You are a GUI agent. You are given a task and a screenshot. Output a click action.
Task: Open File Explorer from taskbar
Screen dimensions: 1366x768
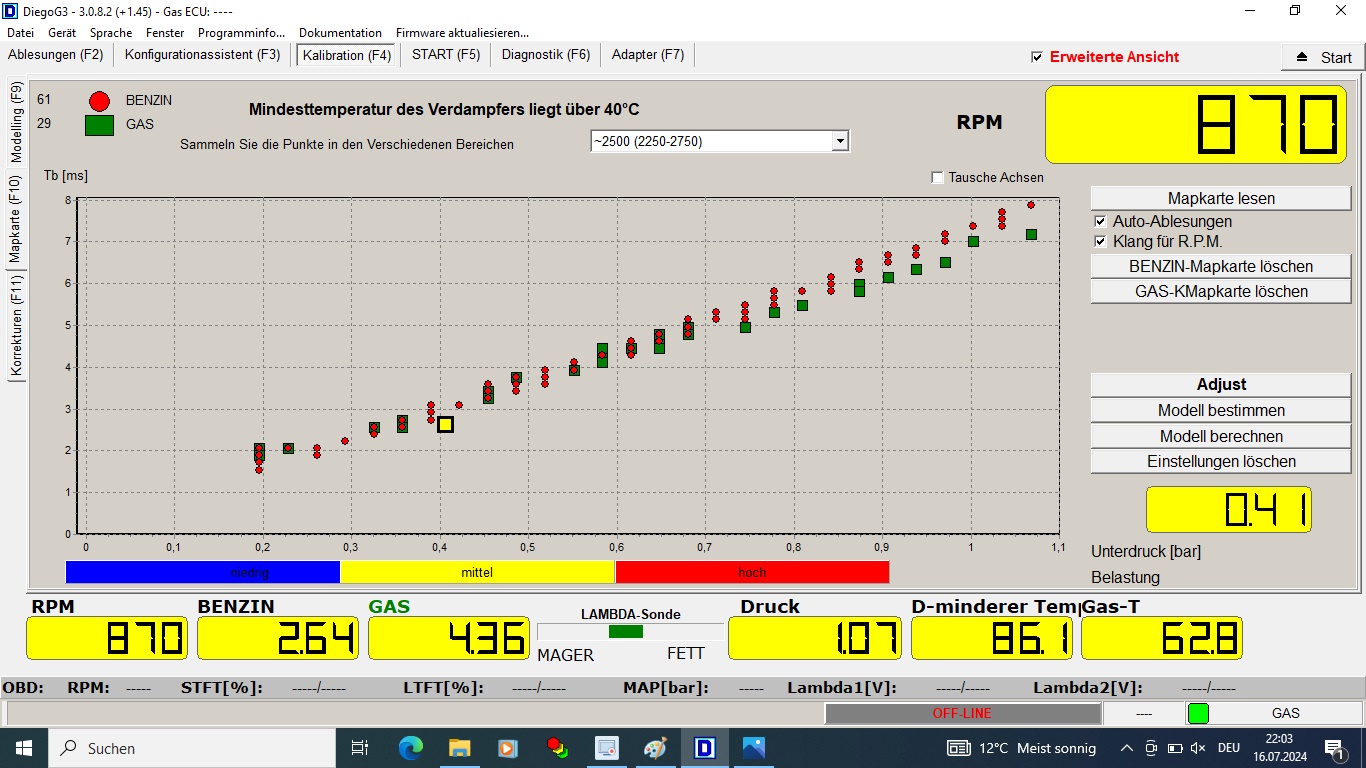(459, 748)
